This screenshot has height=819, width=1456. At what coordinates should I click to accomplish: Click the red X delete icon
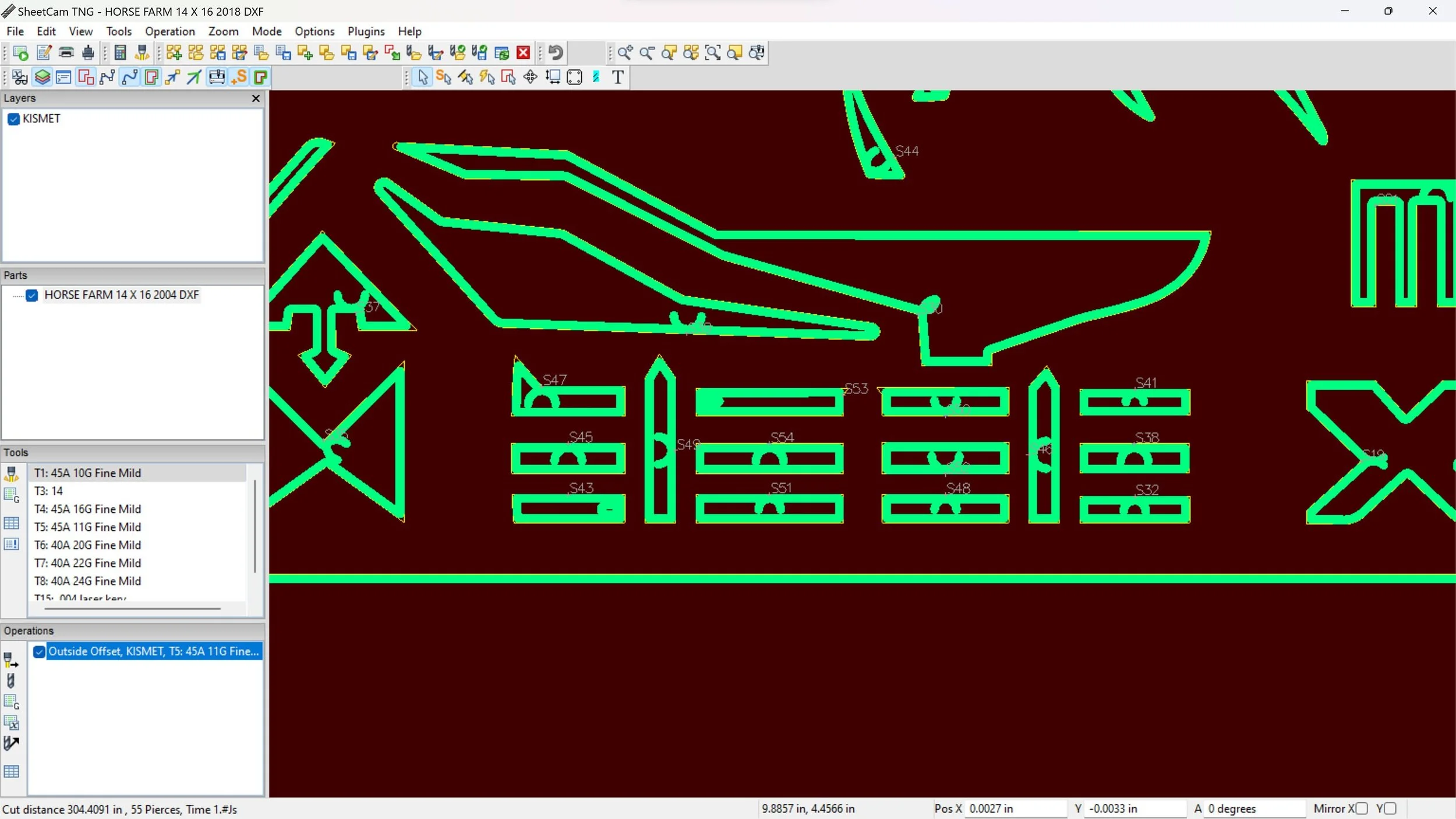pyautogui.click(x=523, y=53)
